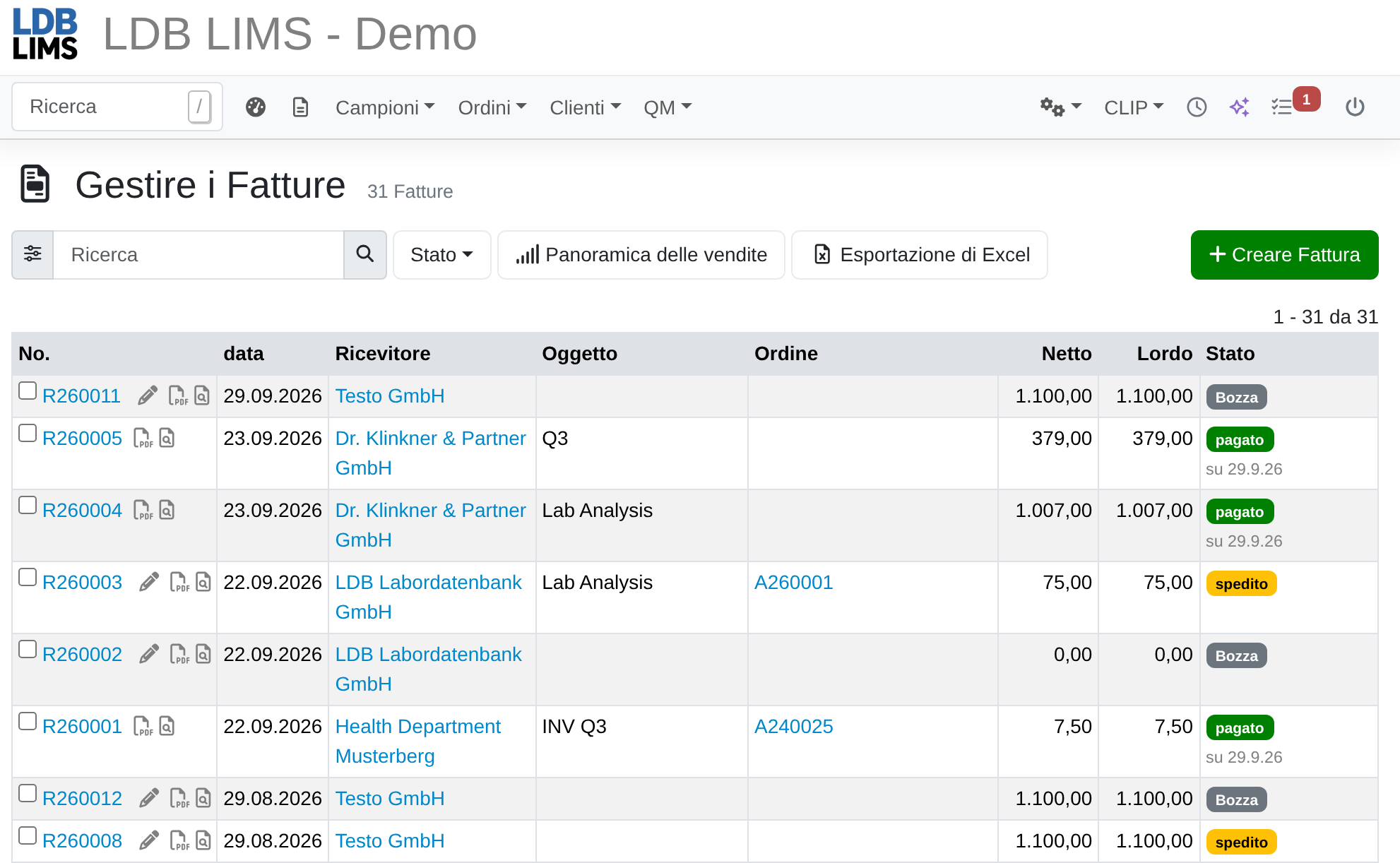Download PDF of invoice R260004
This screenshot has width=1400, height=863.
point(143,510)
